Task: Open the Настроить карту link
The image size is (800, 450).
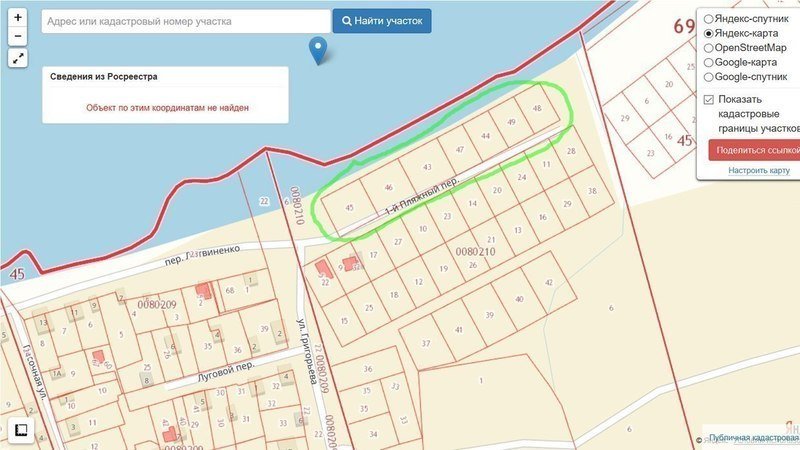Action: pyautogui.click(x=759, y=170)
